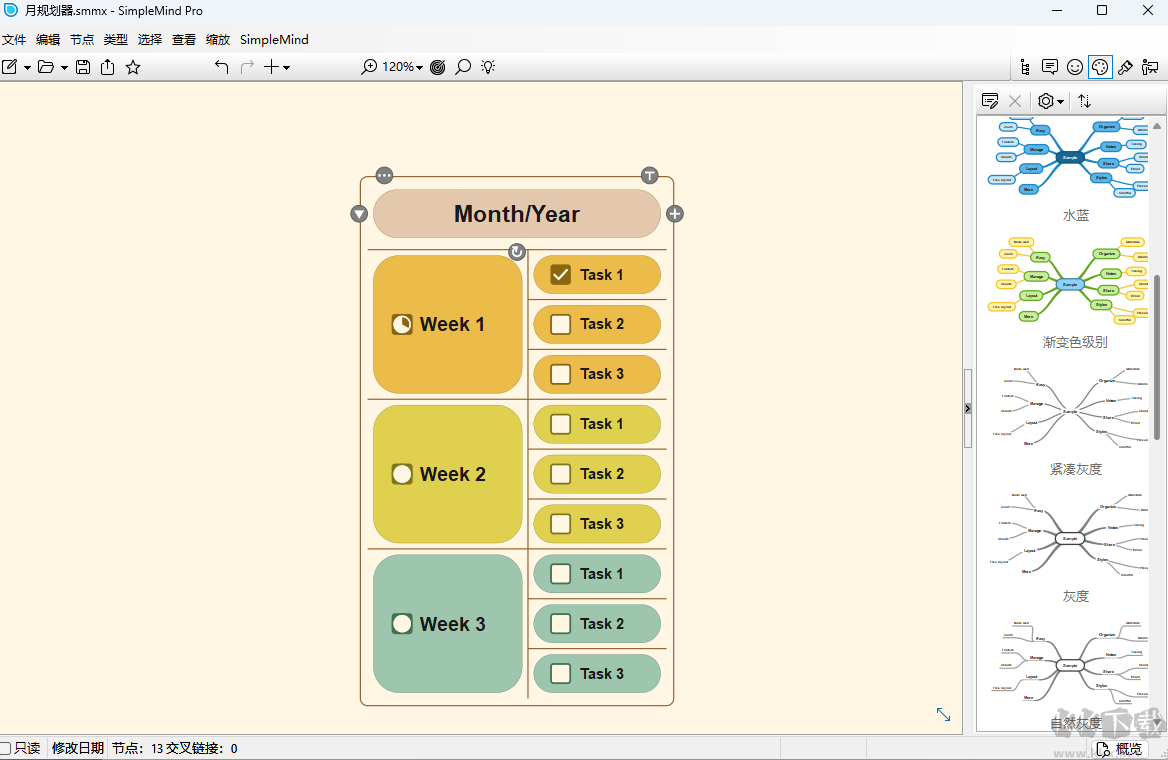The width and height of the screenshot is (1168, 760).
Task: Open the 节点 menu
Action: click(x=81, y=39)
